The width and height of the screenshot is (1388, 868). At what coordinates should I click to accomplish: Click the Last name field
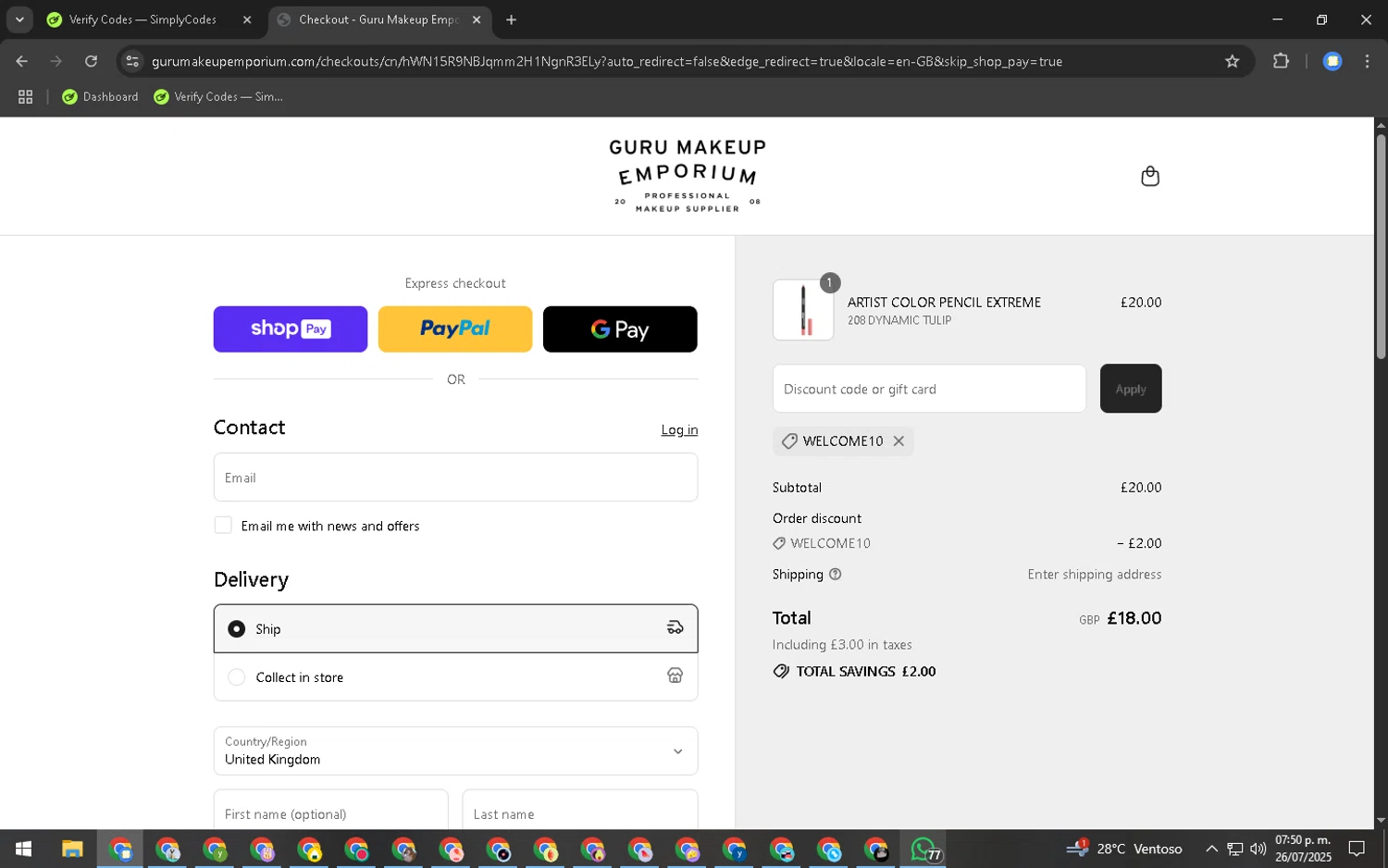(x=580, y=812)
